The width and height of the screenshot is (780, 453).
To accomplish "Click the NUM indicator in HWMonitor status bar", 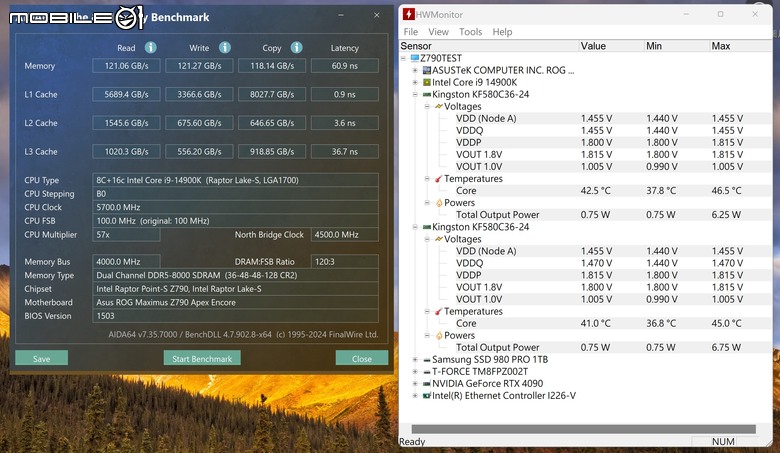I will [x=723, y=442].
